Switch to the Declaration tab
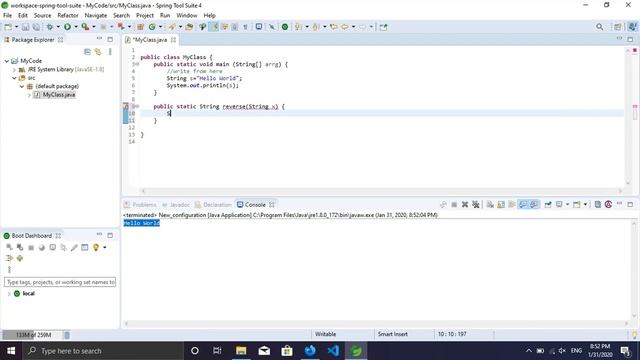Image resolution: width=640 pixels, height=360 pixels. point(213,204)
